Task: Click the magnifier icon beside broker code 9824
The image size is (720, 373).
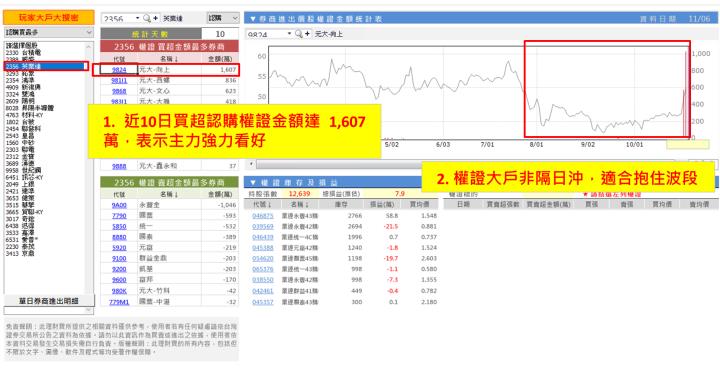Action: [x=298, y=34]
